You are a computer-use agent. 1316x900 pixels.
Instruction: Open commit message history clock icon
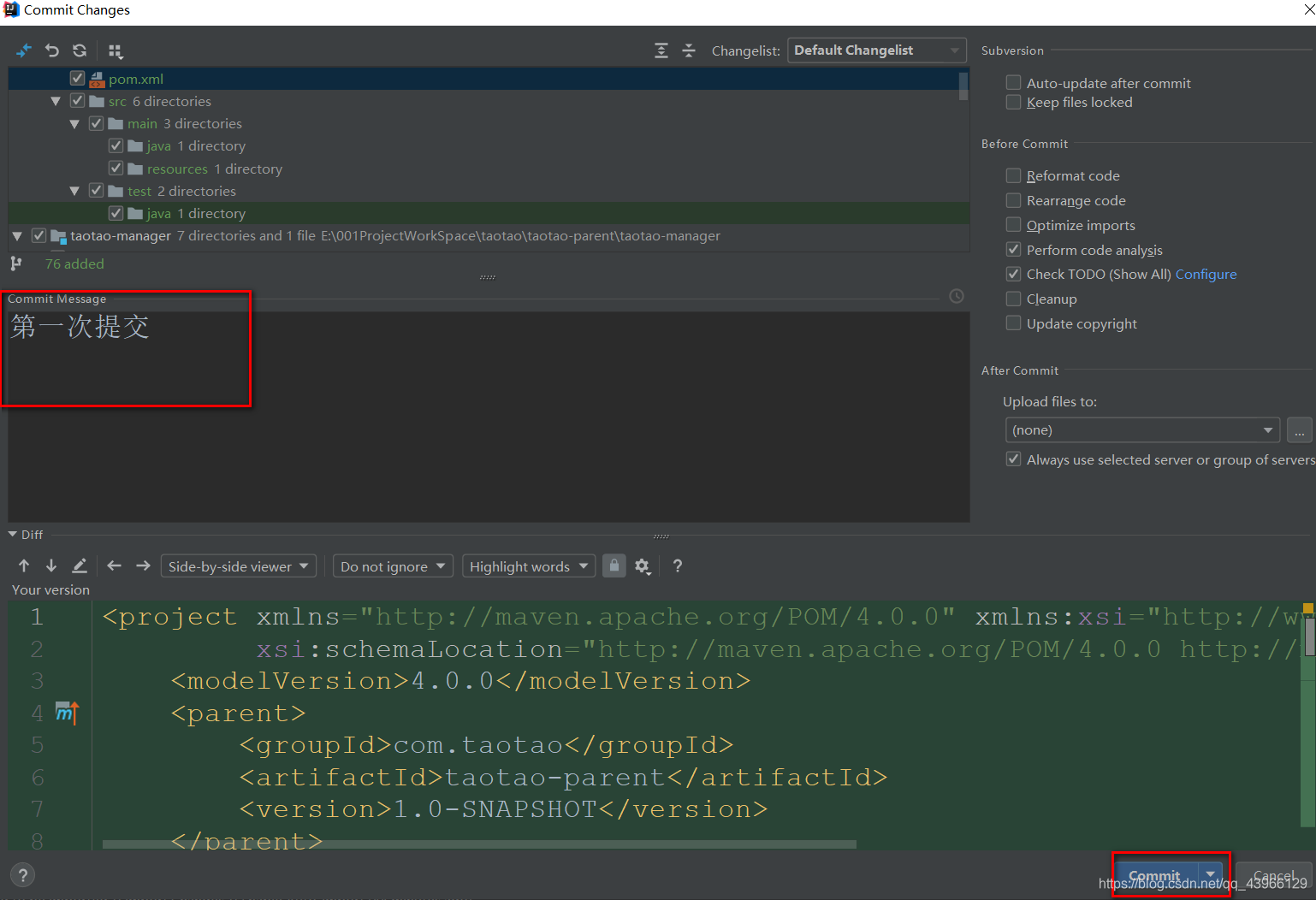pyautogui.click(x=957, y=296)
